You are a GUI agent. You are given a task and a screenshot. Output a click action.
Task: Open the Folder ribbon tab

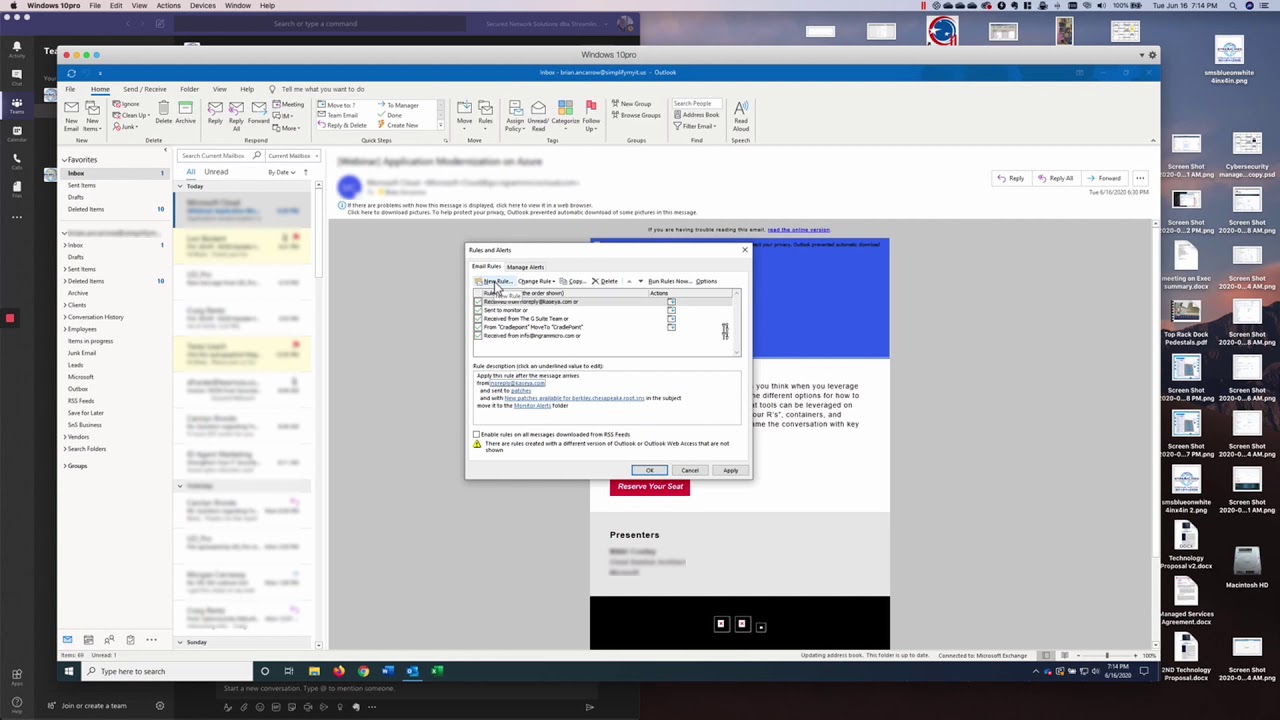tap(189, 89)
